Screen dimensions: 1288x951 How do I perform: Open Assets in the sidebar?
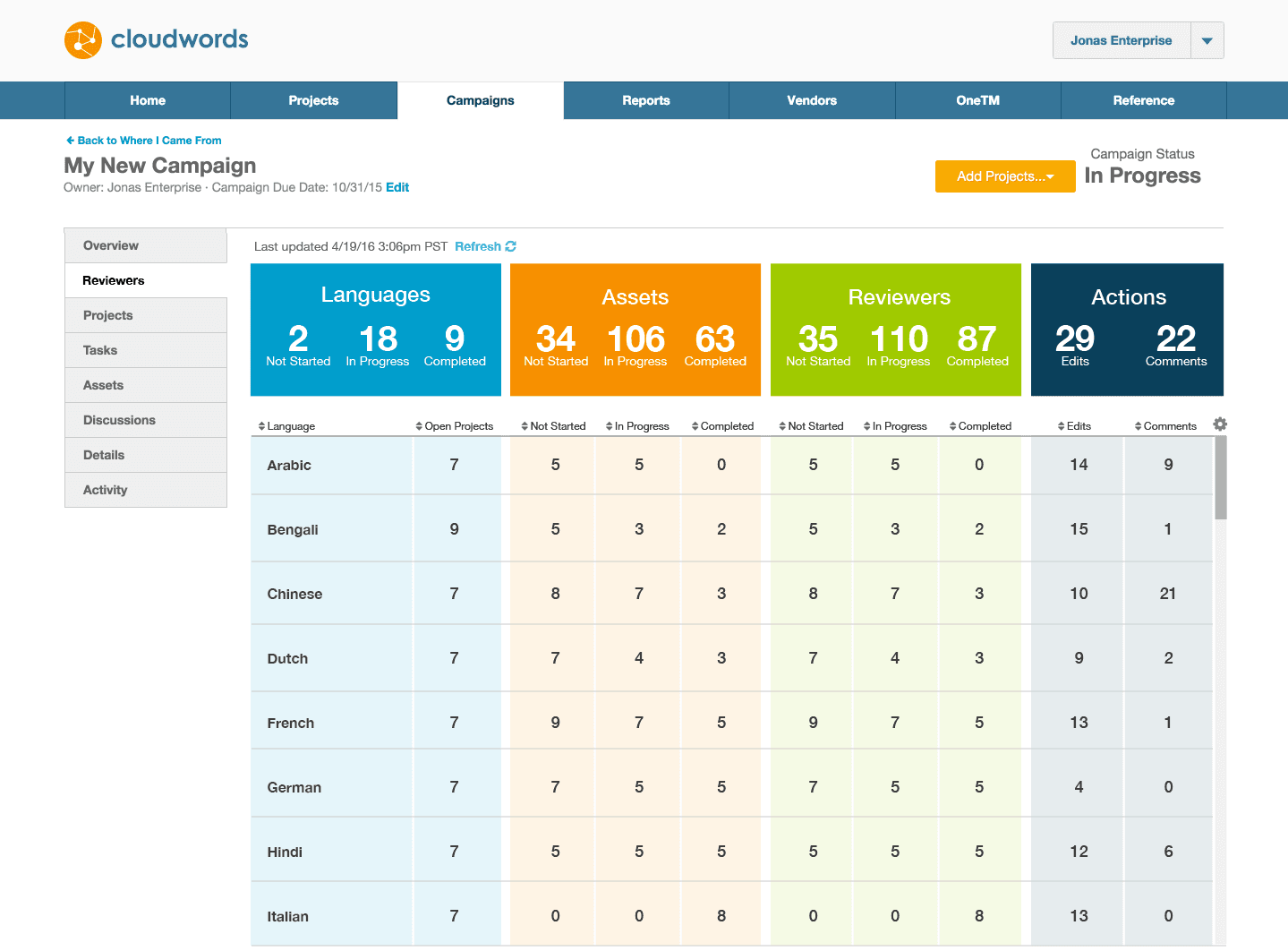[146, 385]
